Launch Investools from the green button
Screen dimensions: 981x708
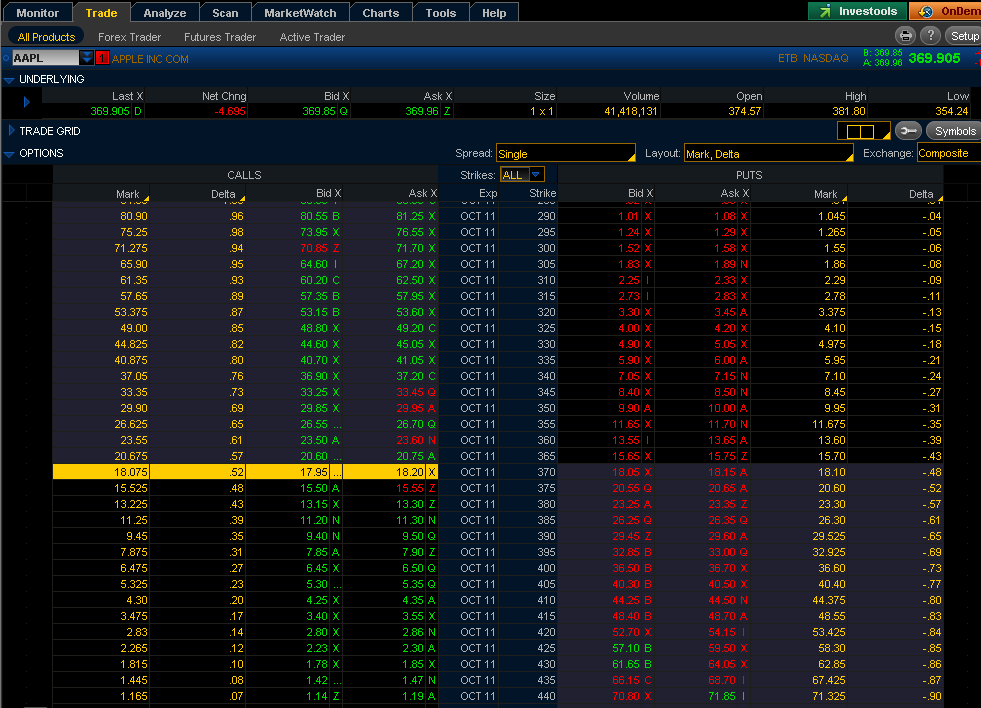point(857,12)
